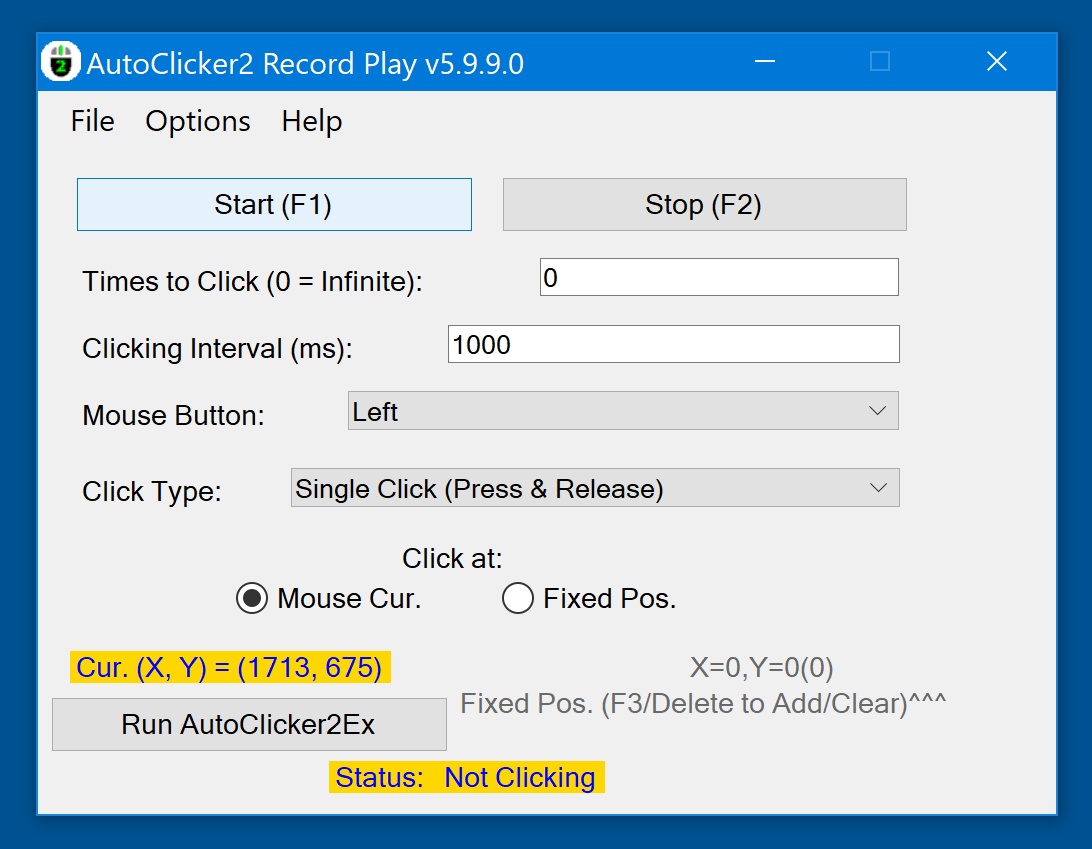Click the highlighted cursor coordinates label
1092x849 pixels.
[229, 667]
